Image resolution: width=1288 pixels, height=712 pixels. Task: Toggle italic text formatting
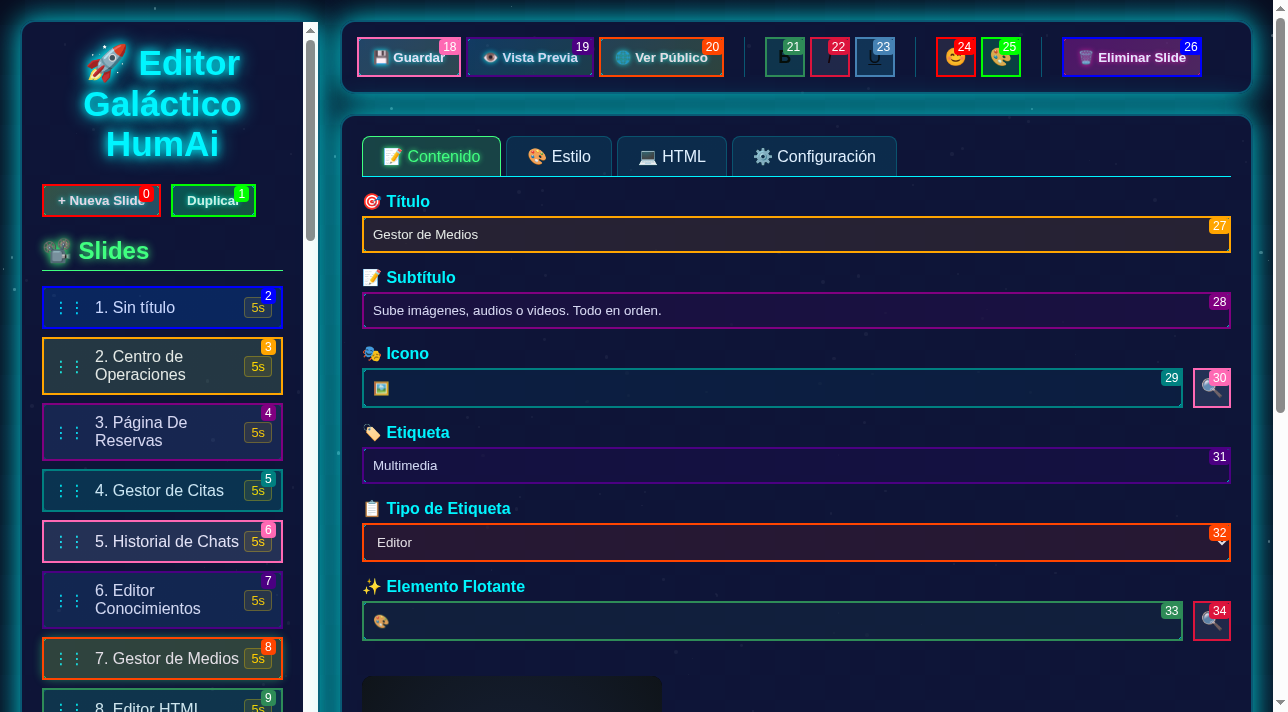829,58
